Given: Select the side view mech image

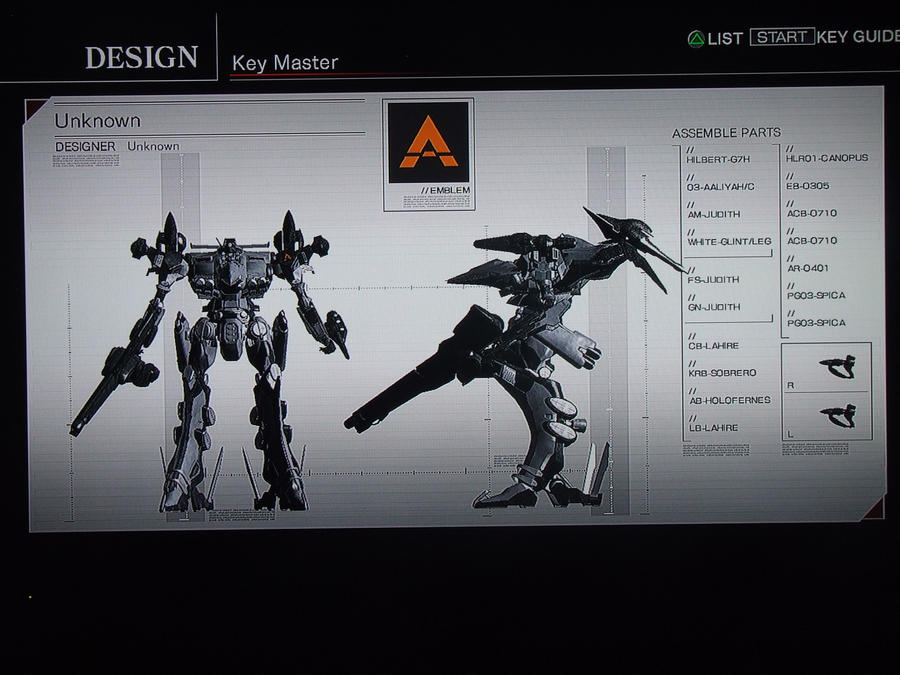Looking at the screenshot, I should [x=515, y=358].
